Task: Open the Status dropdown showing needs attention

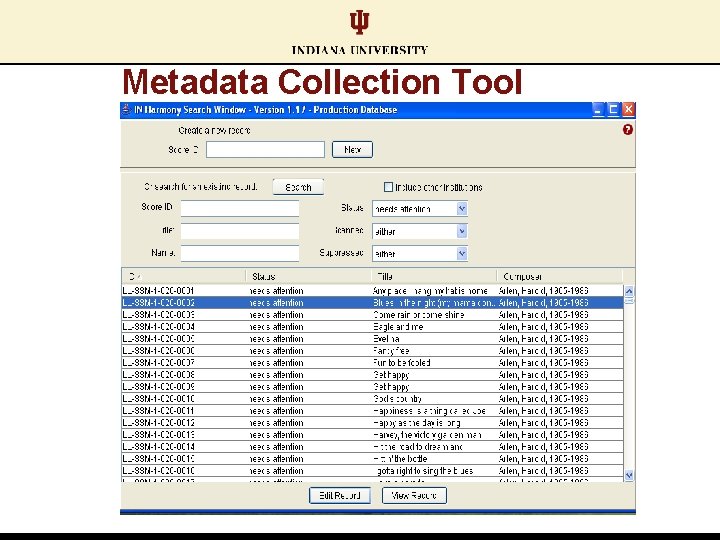Action: (x=420, y=209)
